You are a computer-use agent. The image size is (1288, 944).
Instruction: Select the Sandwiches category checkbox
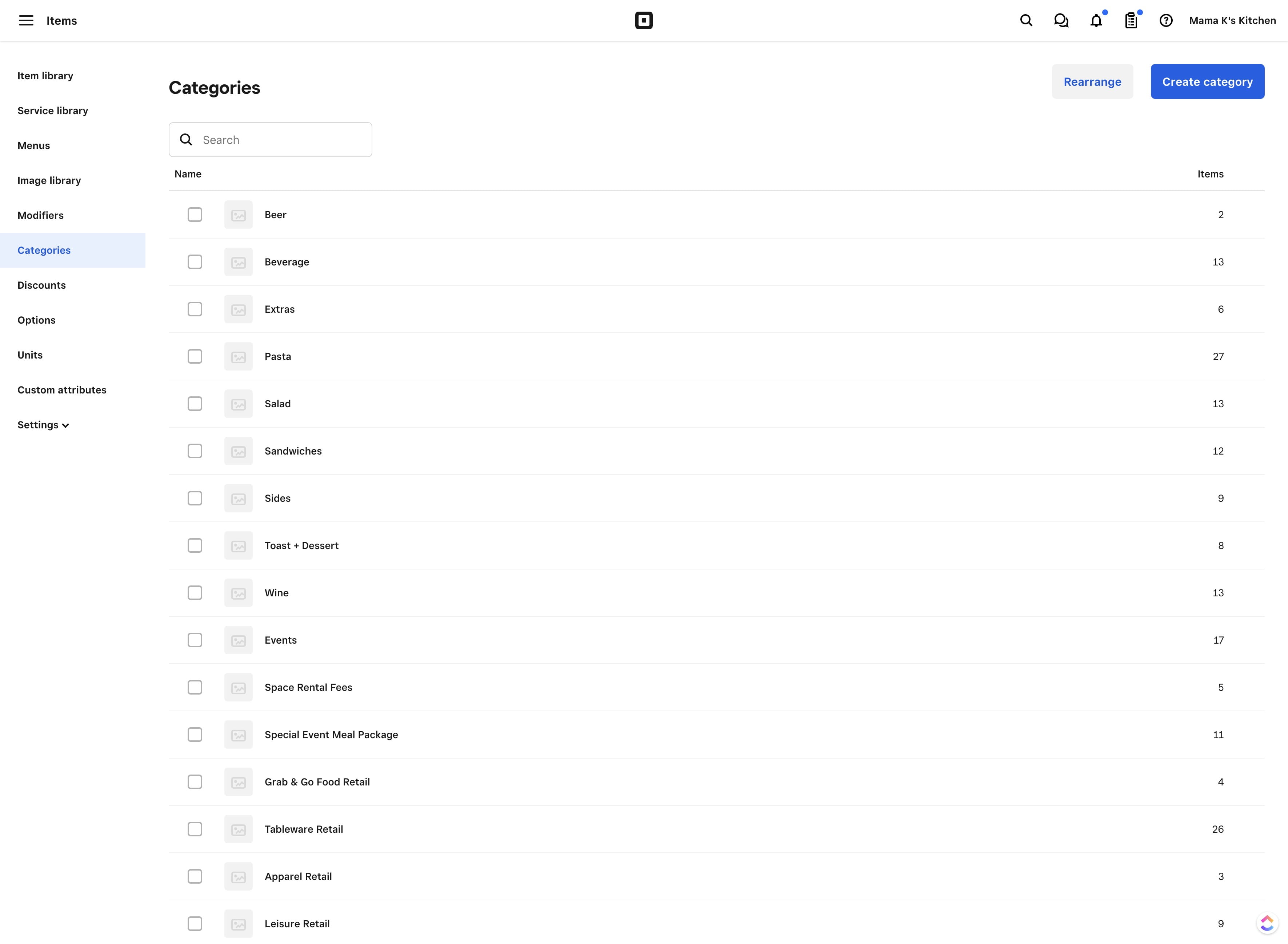tap(195, 451)
